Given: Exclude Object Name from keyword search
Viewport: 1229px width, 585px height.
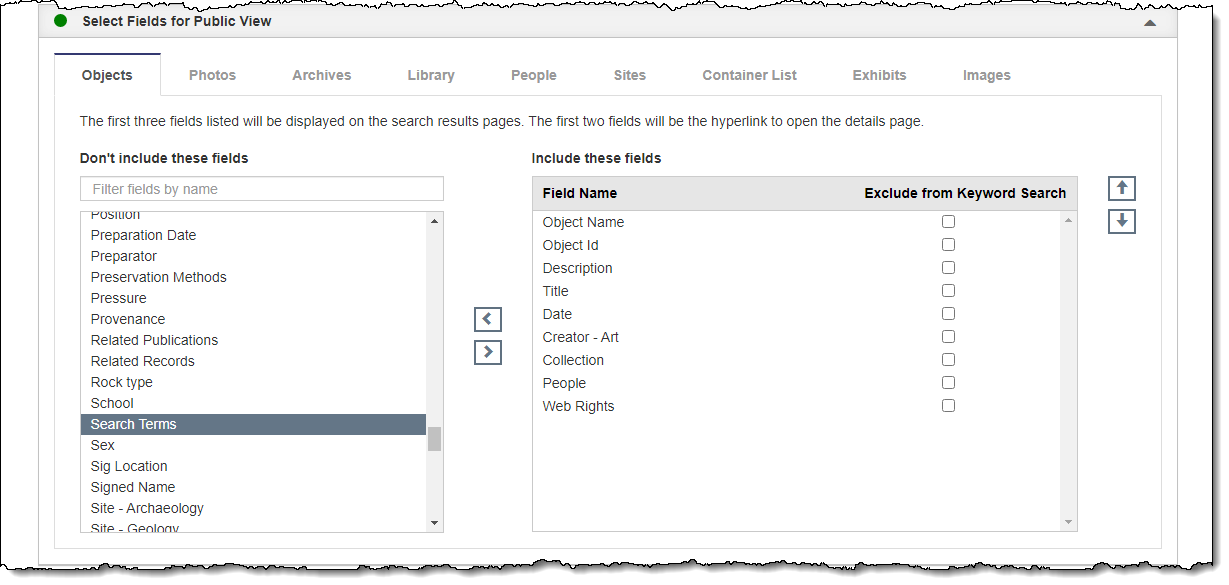Looking at the screenshot, I should (x=948, y=222).
